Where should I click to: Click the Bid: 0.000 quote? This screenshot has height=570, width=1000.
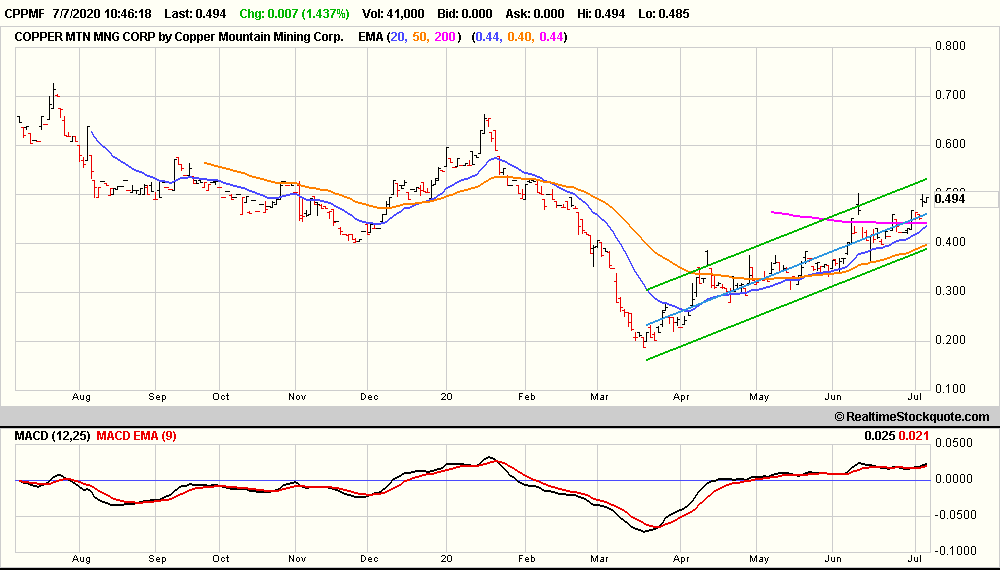tap(465, 13)
